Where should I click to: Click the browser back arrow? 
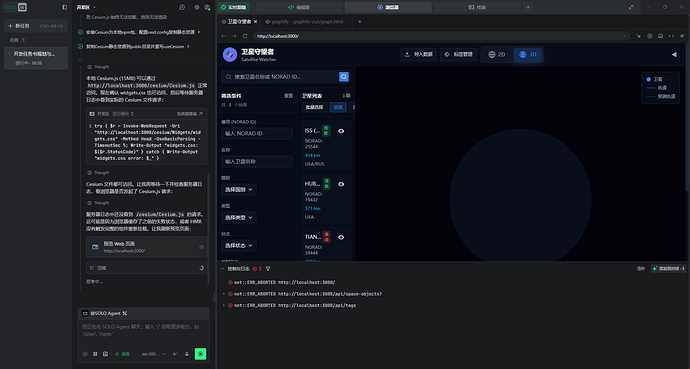click(x=224, y=36)
